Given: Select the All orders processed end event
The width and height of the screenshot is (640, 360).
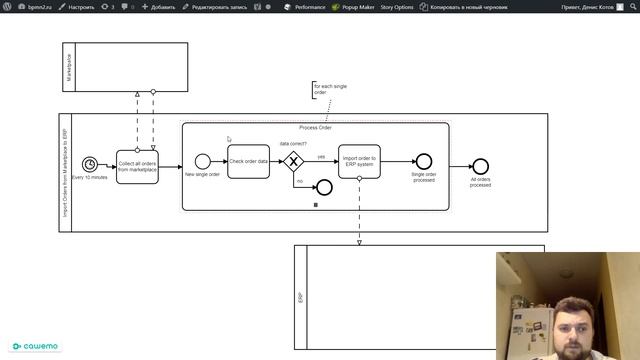Looking at the screenshot, I should point(480,167).
